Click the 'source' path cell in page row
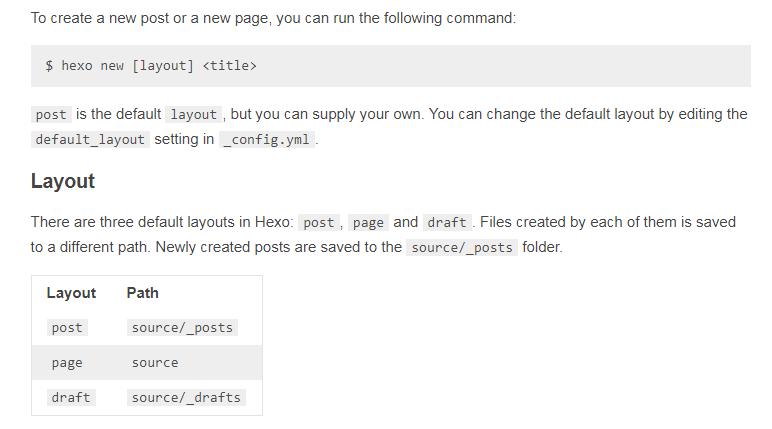The image size is (772, 429). point(155,363)
